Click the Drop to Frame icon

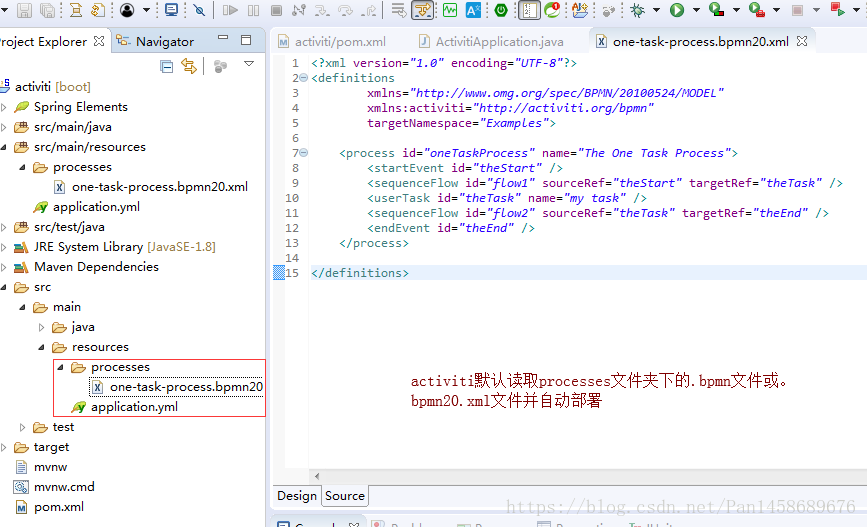[398, 10]
